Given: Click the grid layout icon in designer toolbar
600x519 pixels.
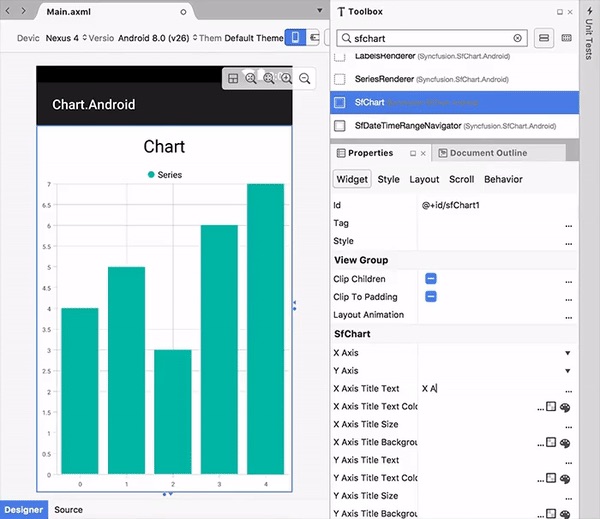Looking at the screenshot, I should [x=233, y=78].
